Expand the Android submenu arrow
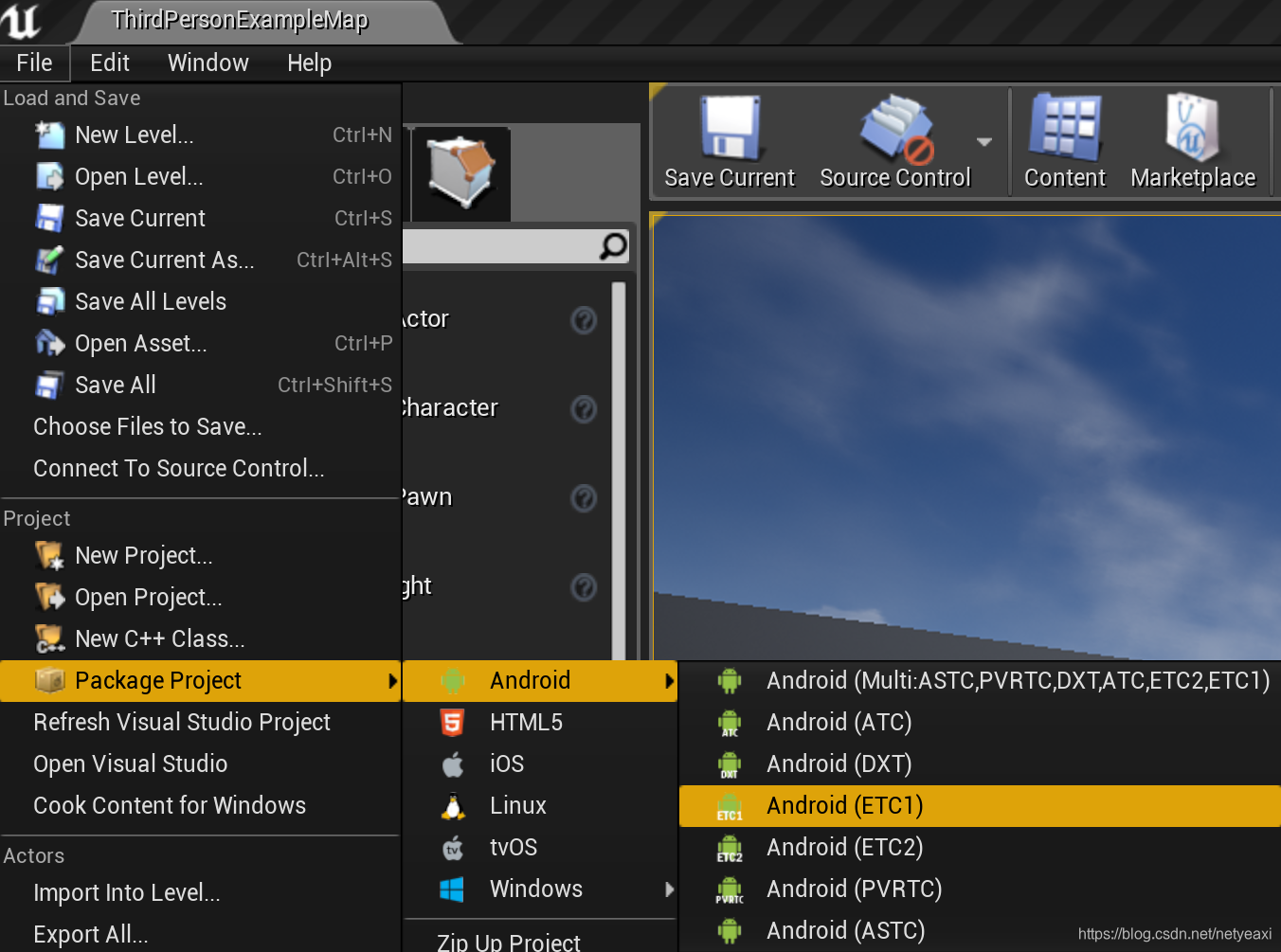The image size is (1281, 952). (669, 681)
